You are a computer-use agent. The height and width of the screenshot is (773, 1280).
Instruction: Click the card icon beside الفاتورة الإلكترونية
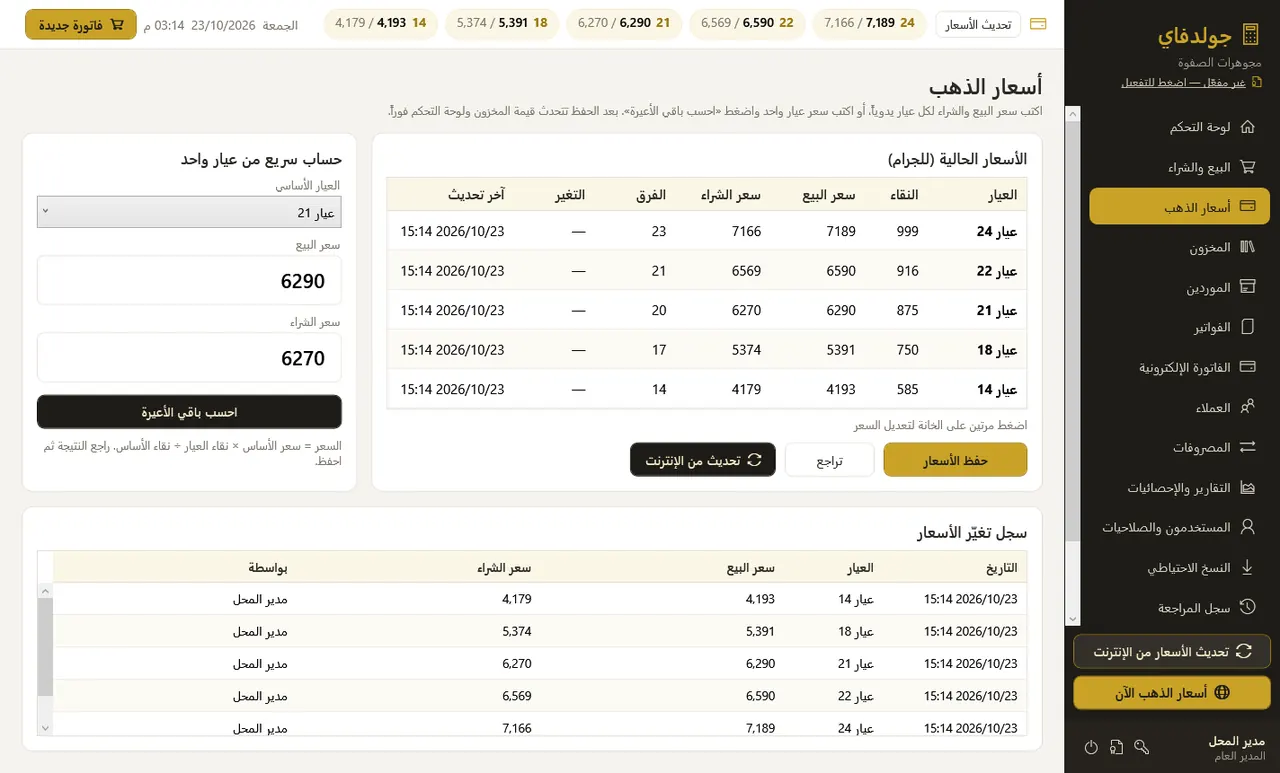coord(1247,367)
